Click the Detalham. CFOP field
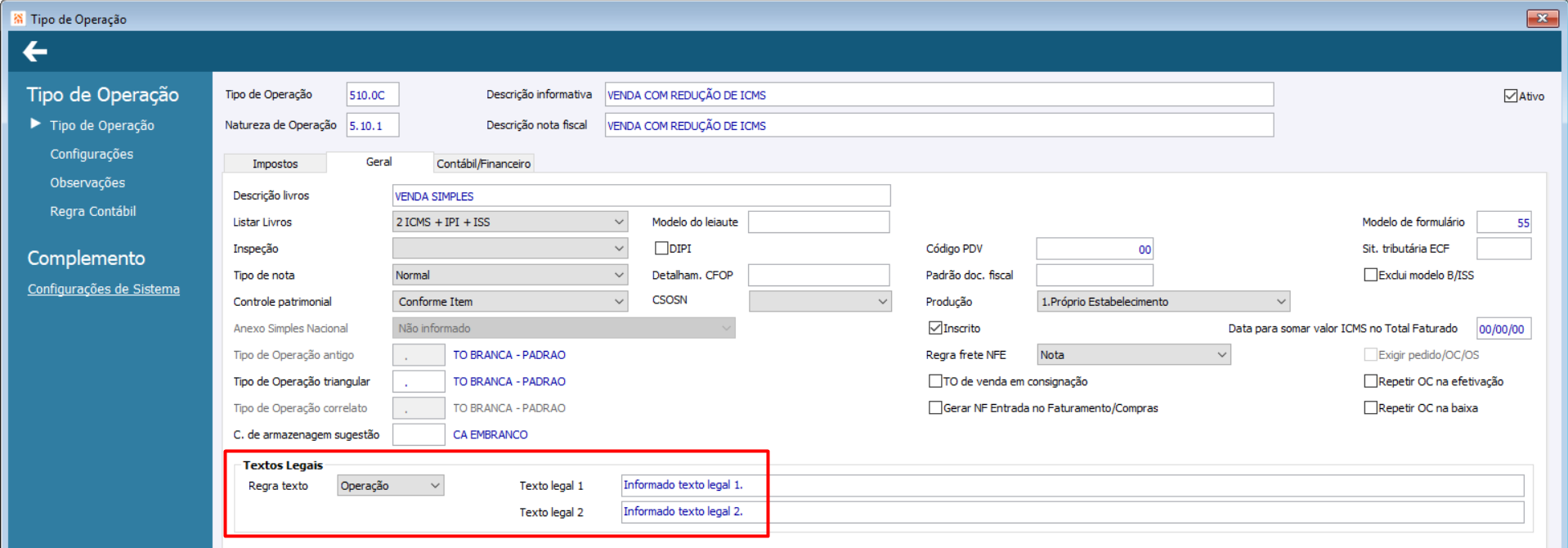 coord(818,275)
